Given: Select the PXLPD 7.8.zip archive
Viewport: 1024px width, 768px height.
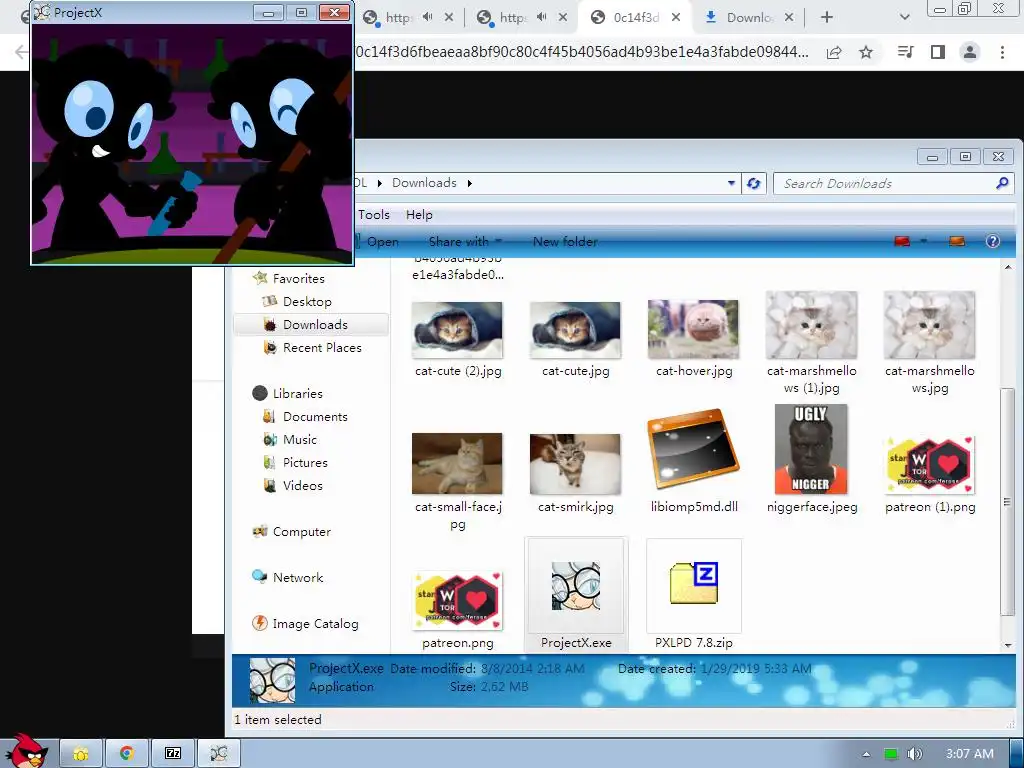Looking at the screenshot, I should 694,583.
